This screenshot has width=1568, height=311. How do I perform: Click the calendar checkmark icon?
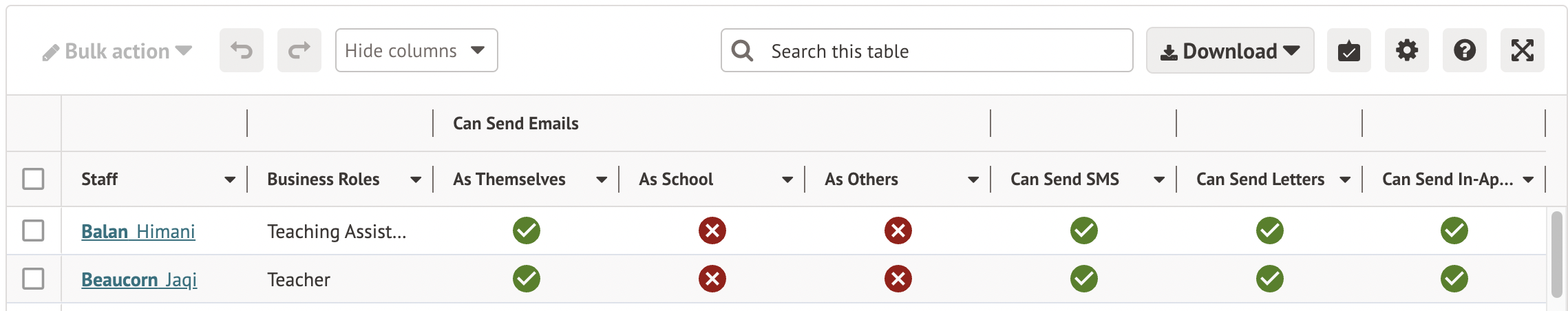click(x=1348, y=50)
